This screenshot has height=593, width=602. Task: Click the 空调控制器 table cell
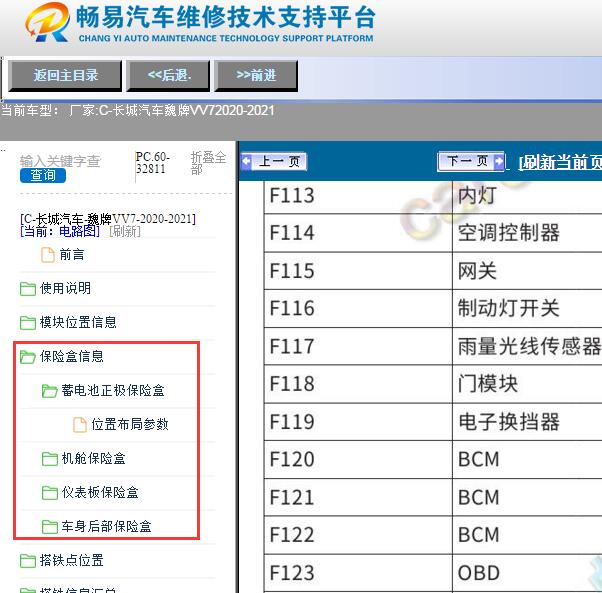click(527, 233)
